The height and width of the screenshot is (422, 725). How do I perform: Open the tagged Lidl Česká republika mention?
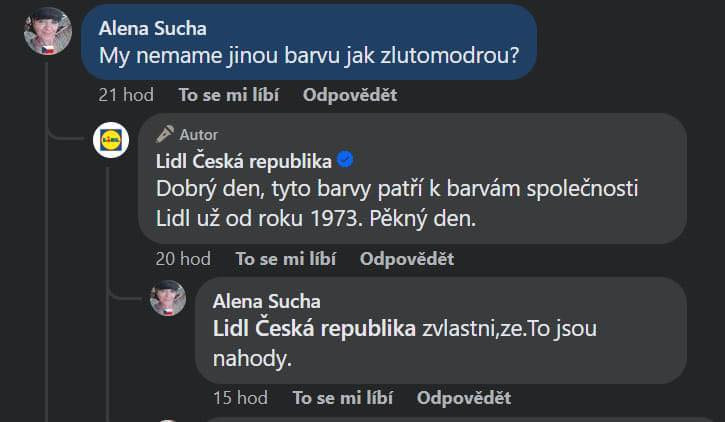[314, 329]
